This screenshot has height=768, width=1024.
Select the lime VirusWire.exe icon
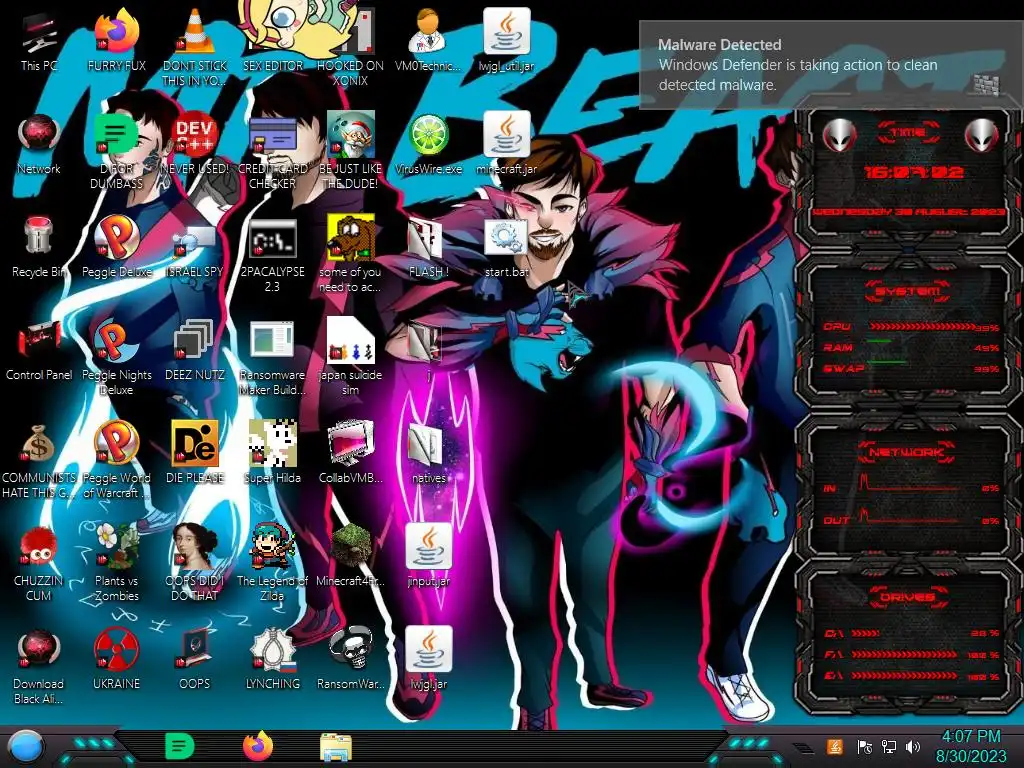pos(428,144)
